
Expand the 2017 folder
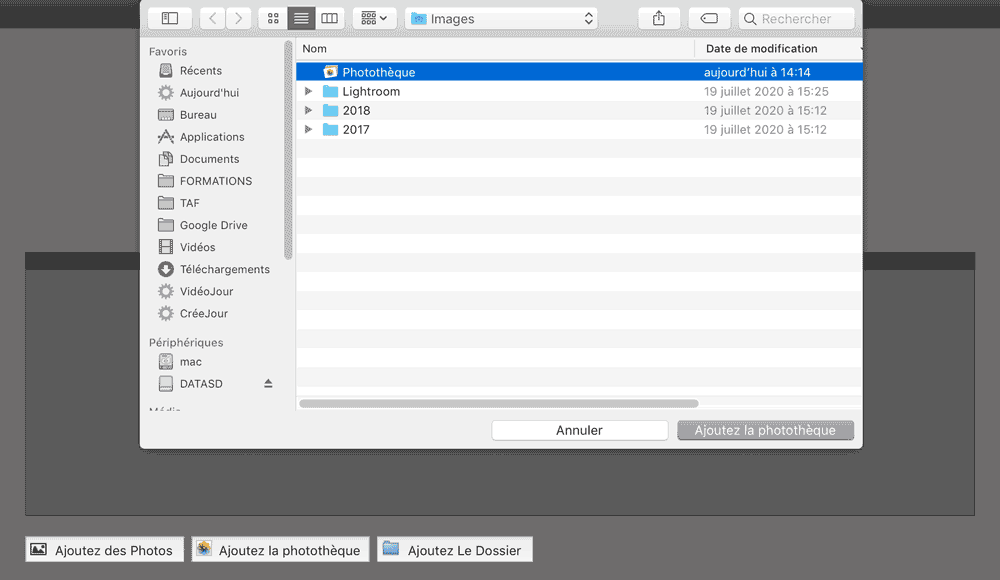tap(310, 129)
